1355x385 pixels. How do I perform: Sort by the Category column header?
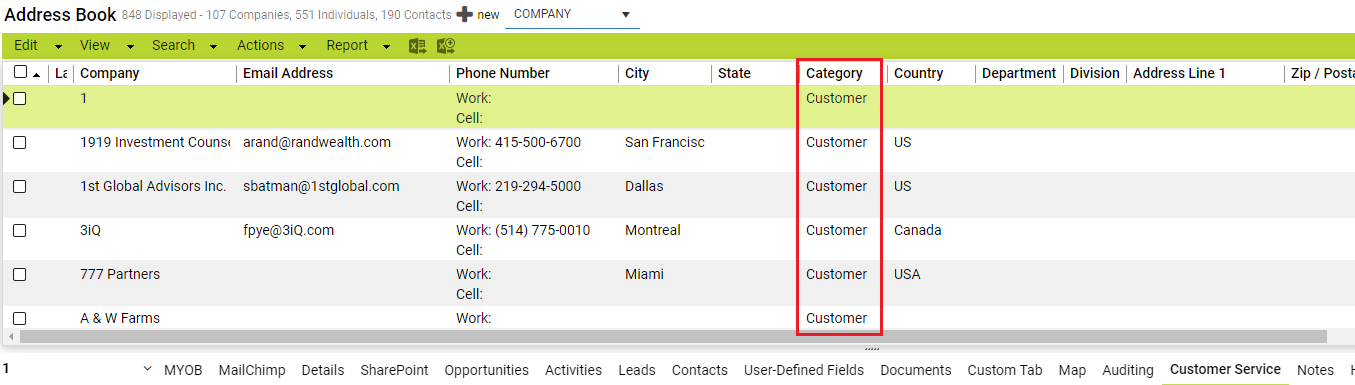click(834, 73)
